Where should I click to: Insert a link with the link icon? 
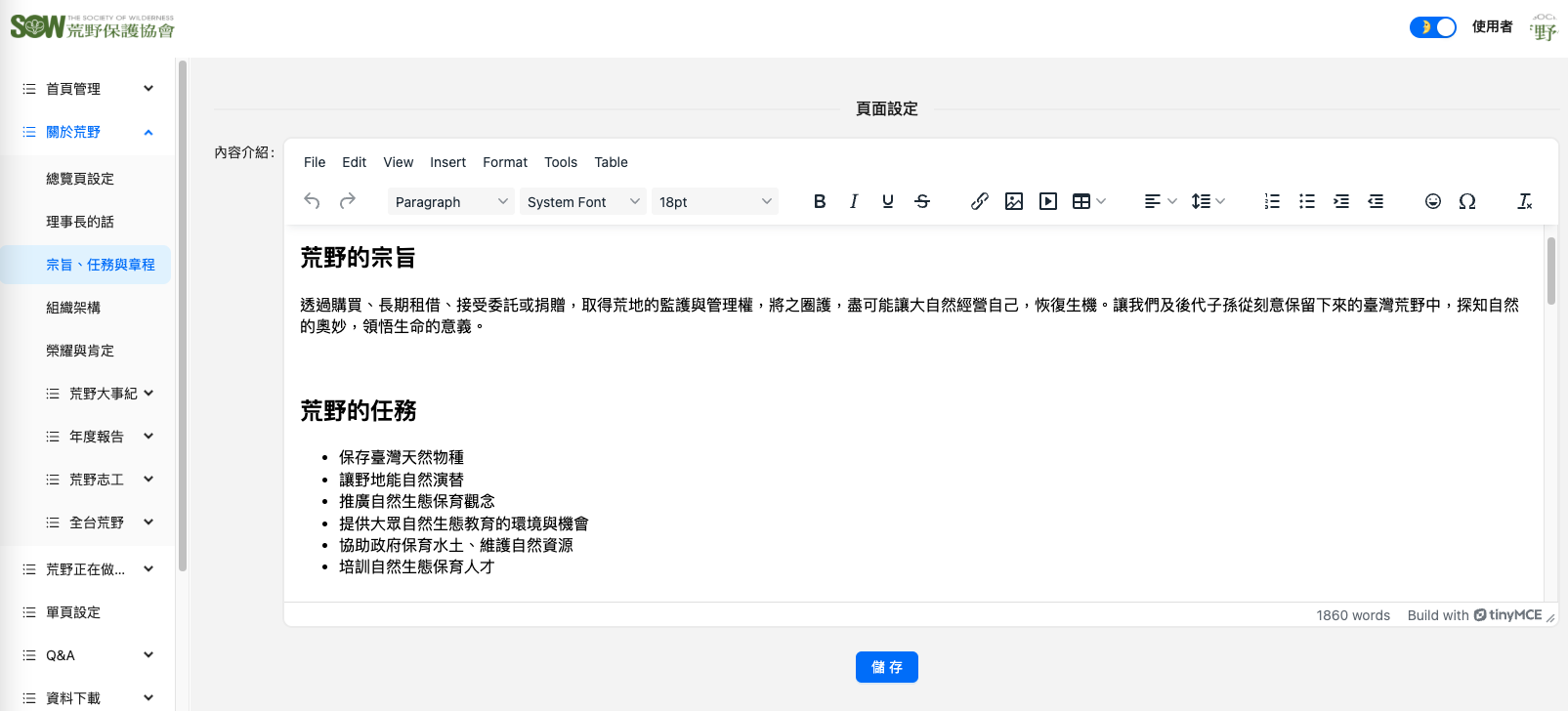(979, 201)
